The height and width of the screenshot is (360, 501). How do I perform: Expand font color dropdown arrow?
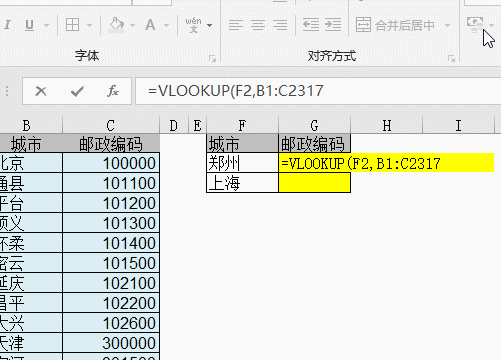tap(166, 25)
